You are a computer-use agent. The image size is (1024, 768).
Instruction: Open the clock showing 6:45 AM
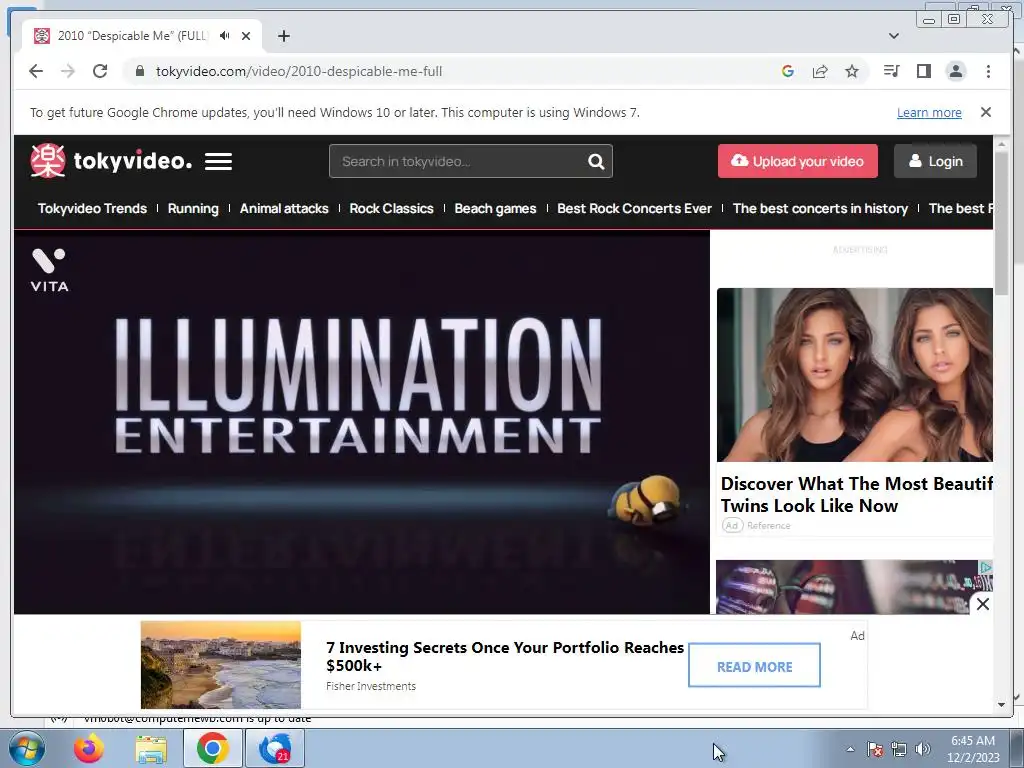point(973,749)
